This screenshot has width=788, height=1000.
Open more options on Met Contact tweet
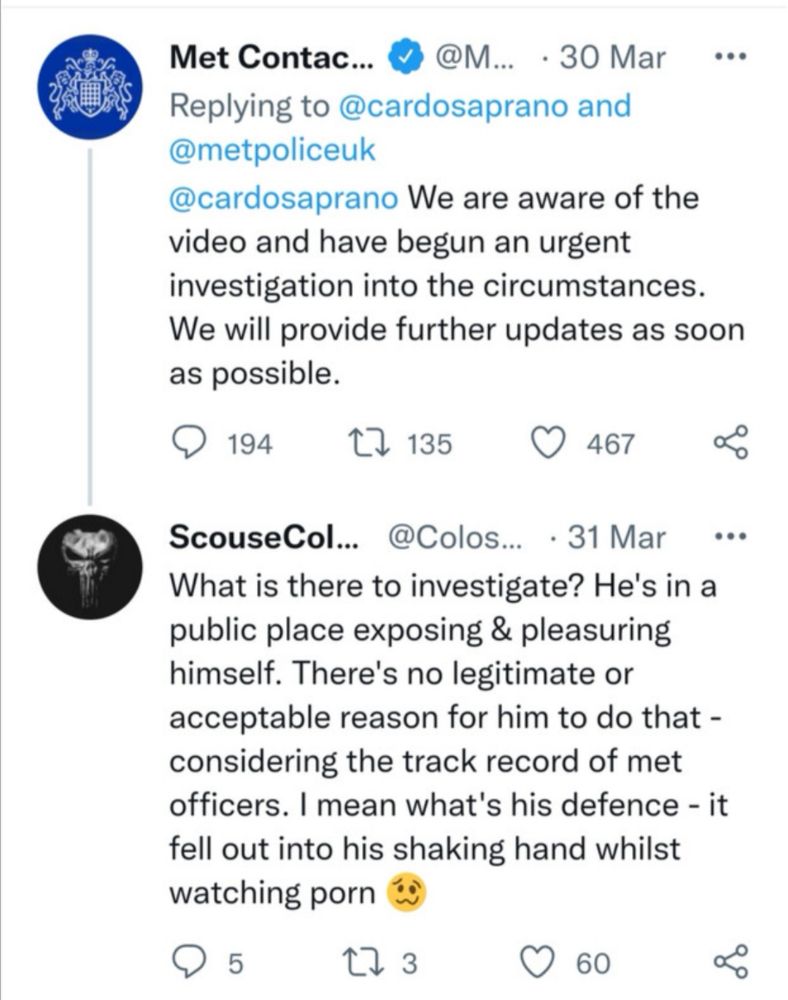point(729,57)
